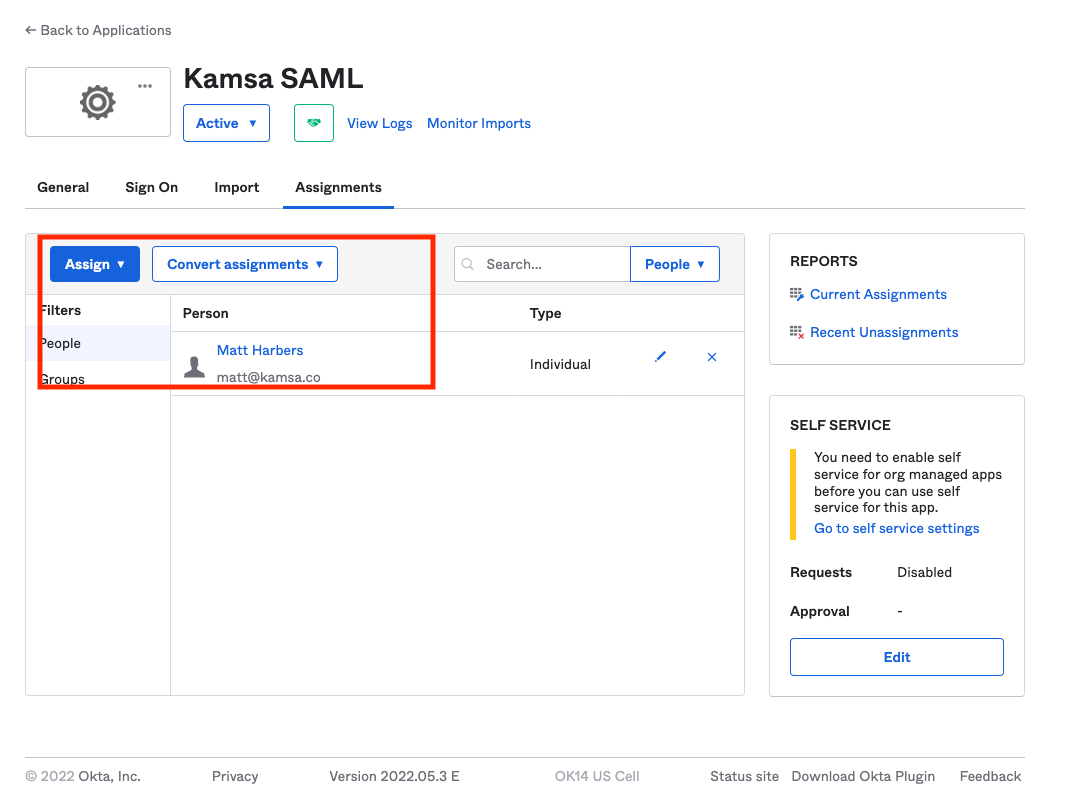
Task: Click the Individual type cell
Action: tap(560, 364)
